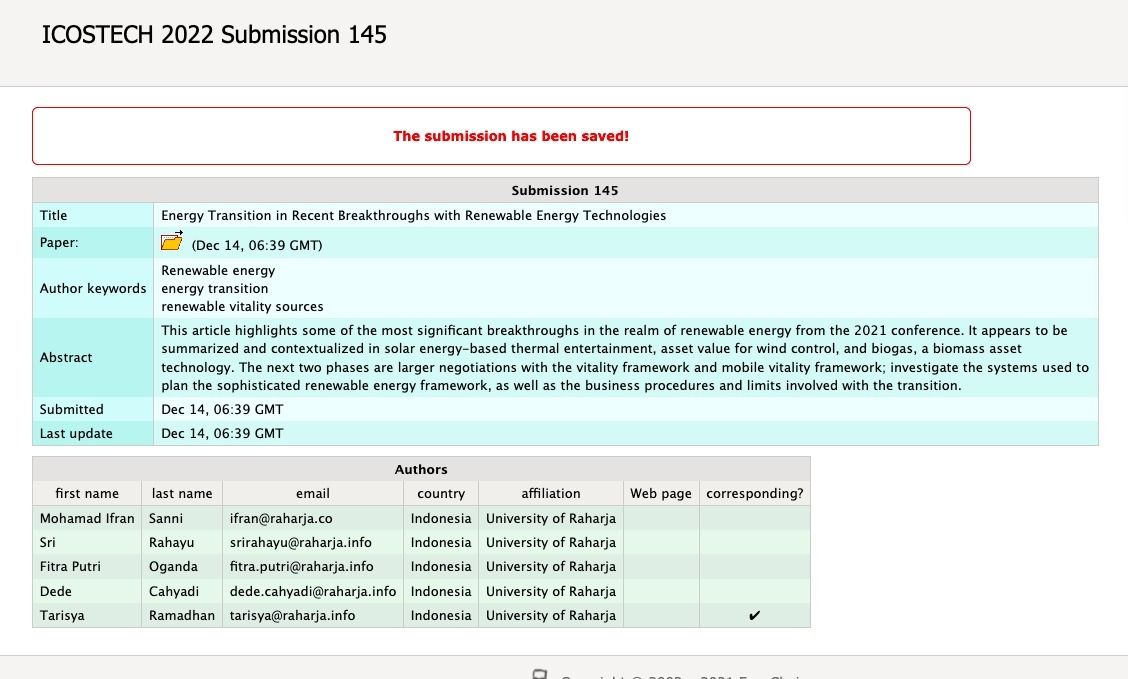
Task: Click the 'Paper:' row label
Action: (x=59, y=243)
